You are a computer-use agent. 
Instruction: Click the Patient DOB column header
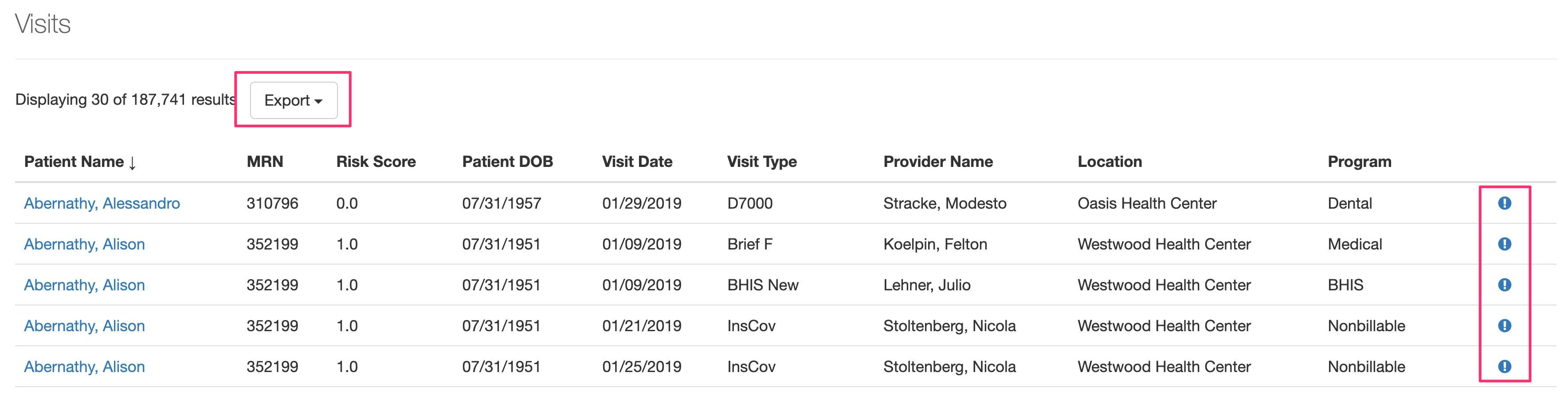(507, 162)
